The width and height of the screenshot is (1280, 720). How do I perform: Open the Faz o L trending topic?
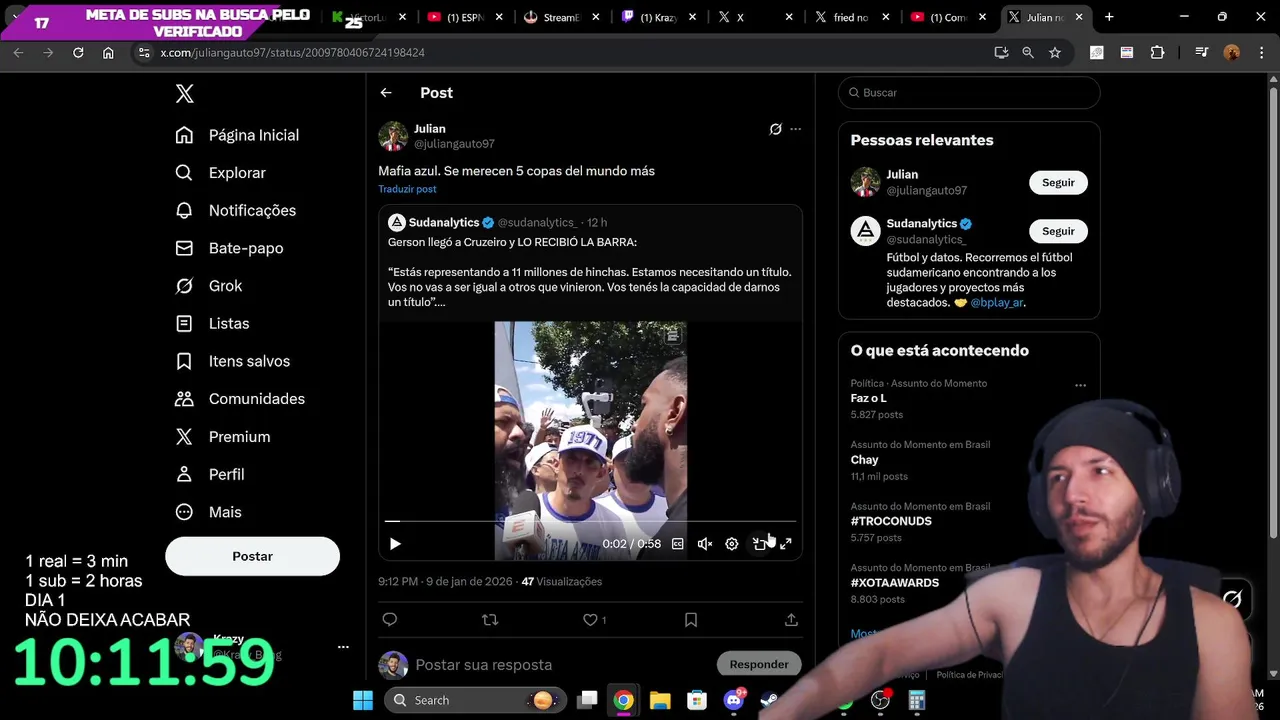click(869, 398)
